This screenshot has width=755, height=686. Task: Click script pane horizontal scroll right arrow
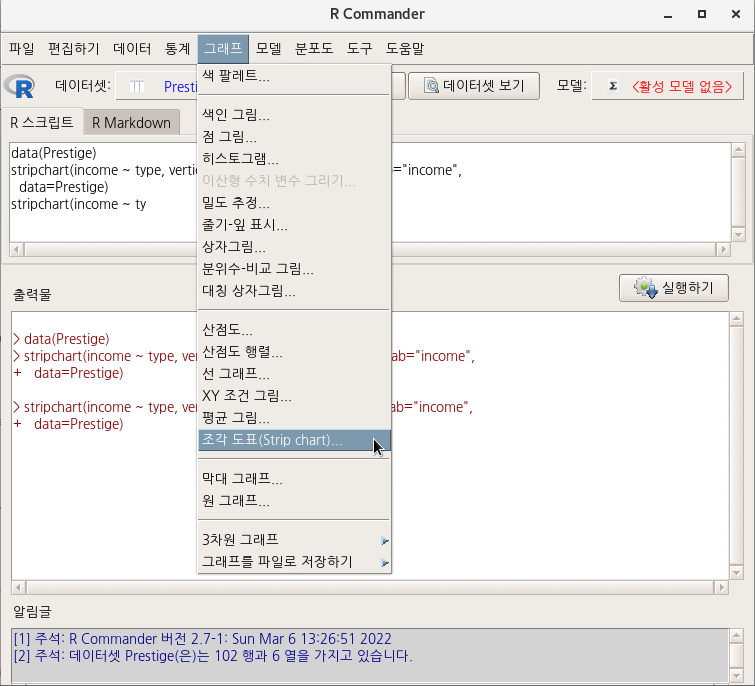tap(722, 249)
